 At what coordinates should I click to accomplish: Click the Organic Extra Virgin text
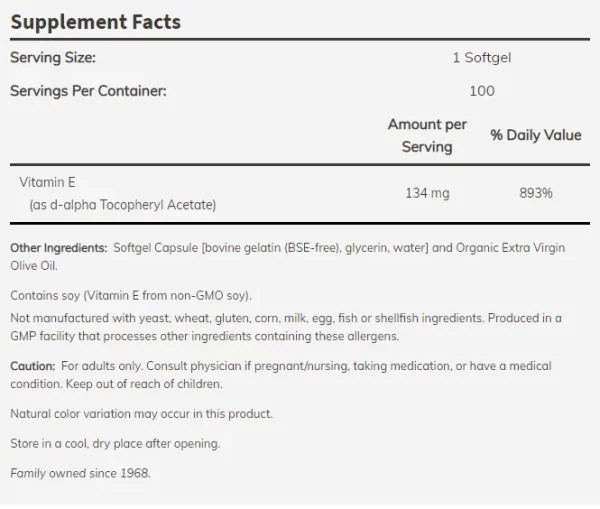(x=510, y=248)
